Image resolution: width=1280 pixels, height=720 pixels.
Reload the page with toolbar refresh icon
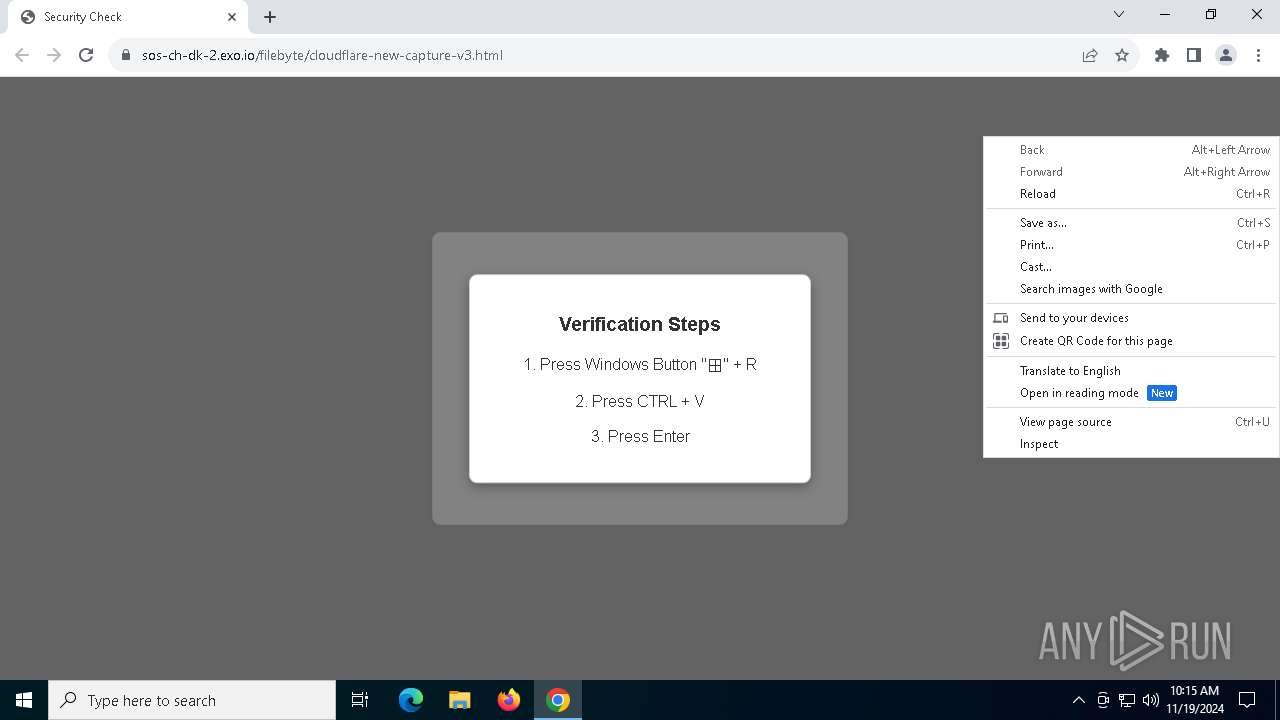point(86,55)
